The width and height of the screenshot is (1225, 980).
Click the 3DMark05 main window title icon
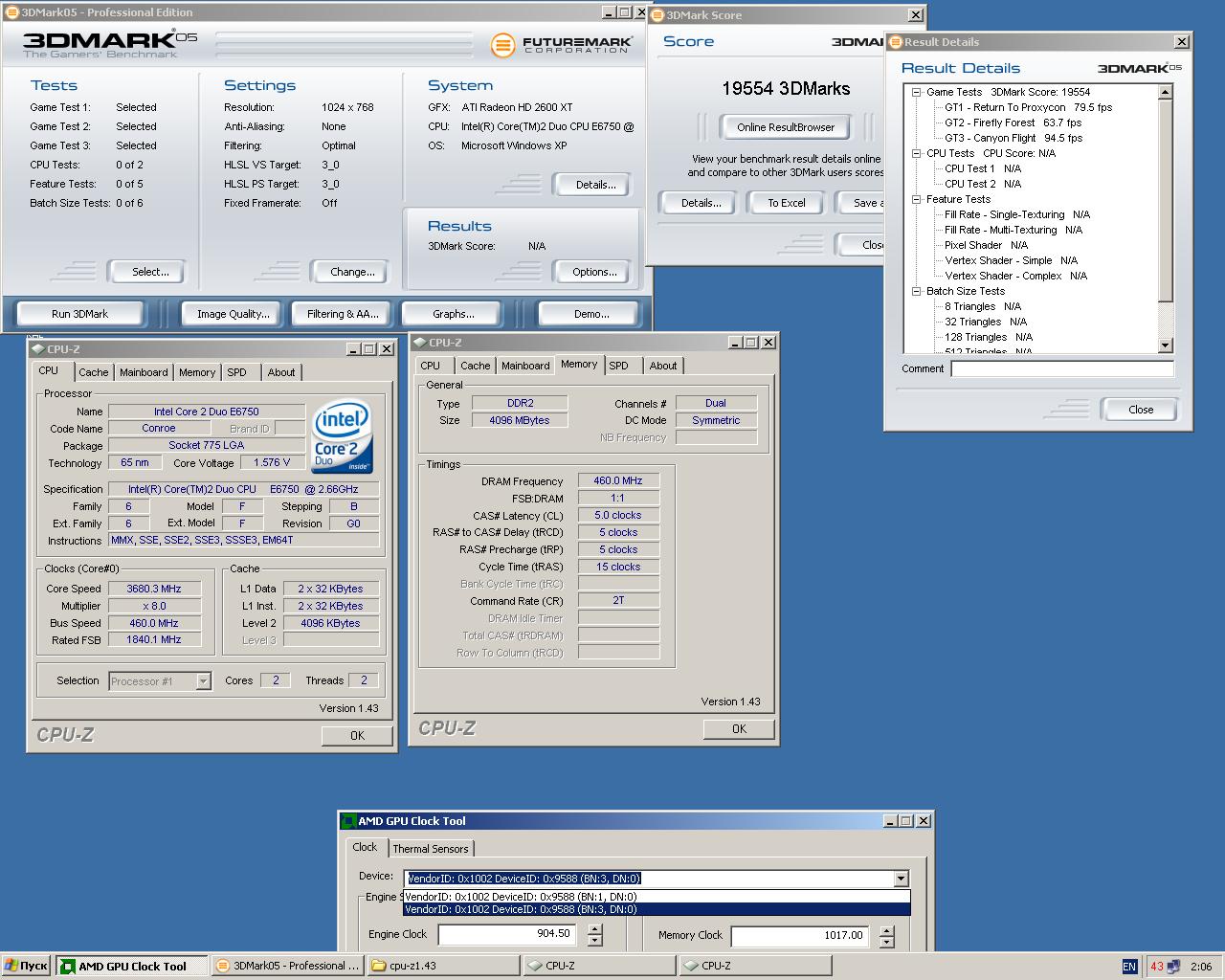pos(11,12)
